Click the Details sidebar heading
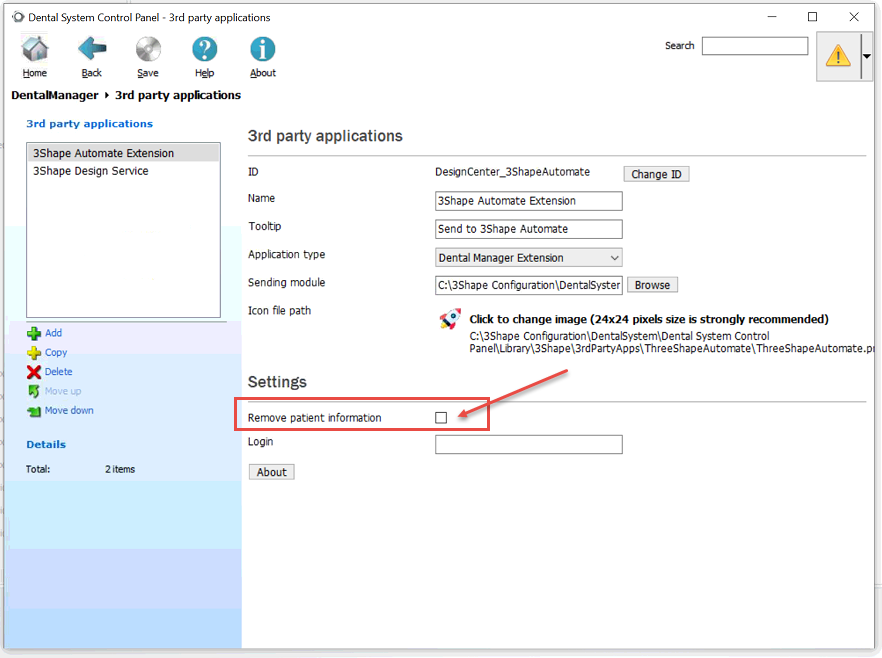The height and width of the screenshot is (658, 882). click(46, 444)
